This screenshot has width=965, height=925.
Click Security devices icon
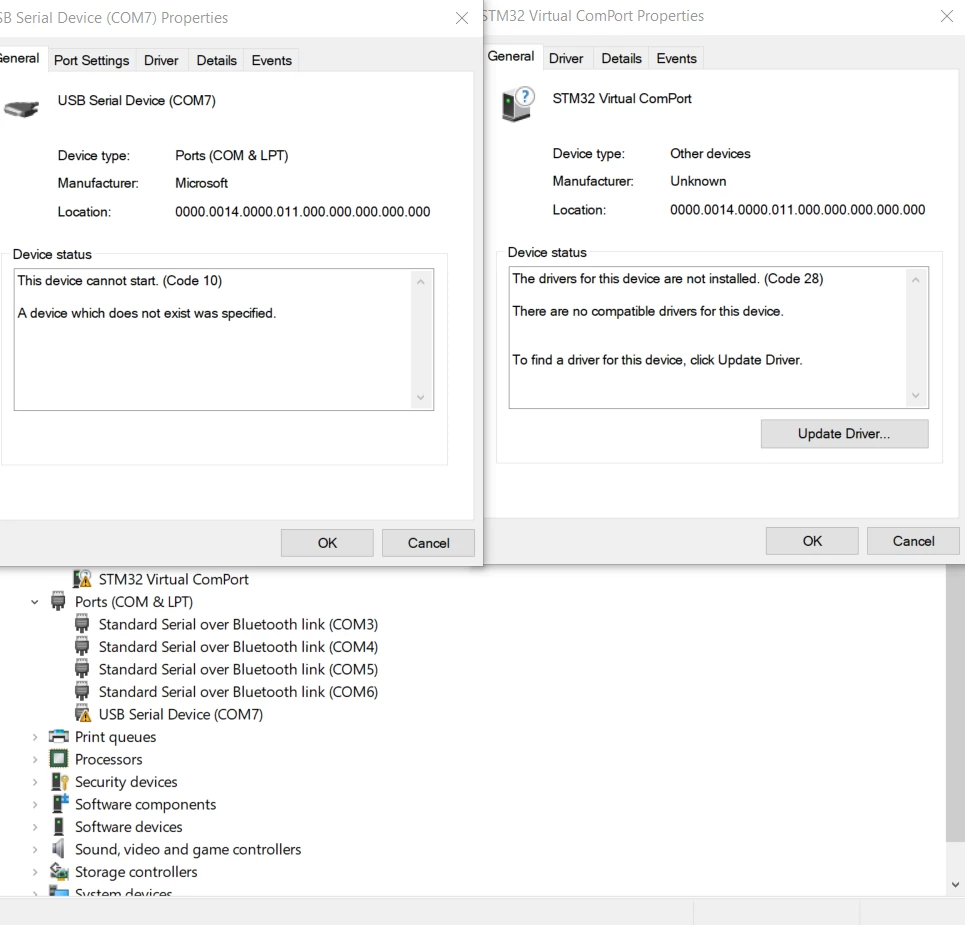(x=59, y=782)
